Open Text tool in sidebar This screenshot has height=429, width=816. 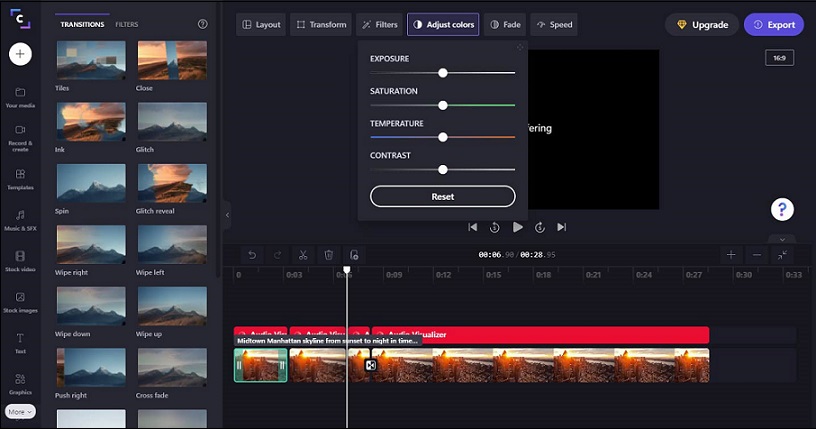pyautogui.click(x=20, y=343)
